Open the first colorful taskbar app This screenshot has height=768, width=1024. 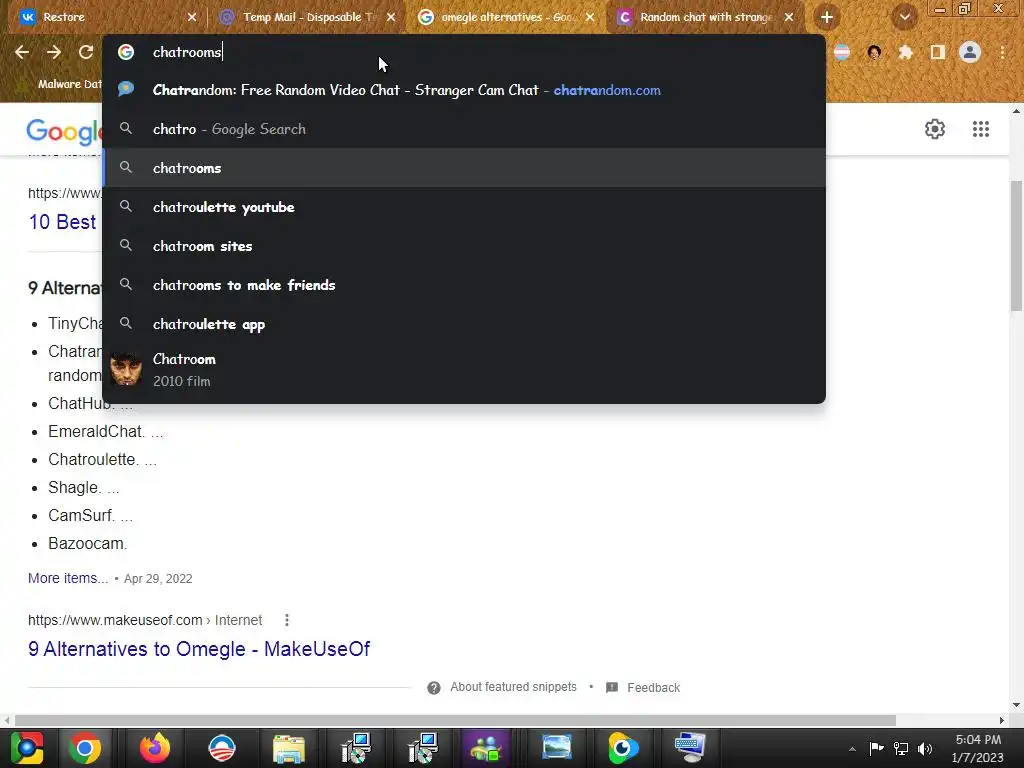[x=27, y=748]
